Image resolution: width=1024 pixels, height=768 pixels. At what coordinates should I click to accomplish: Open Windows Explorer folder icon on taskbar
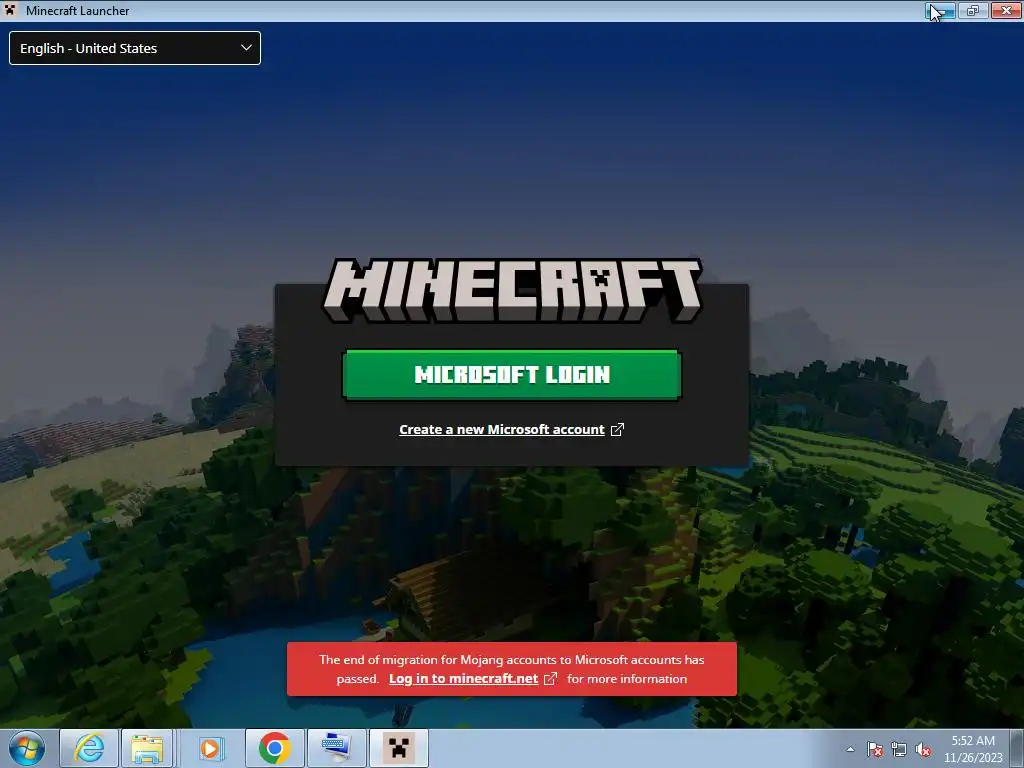point(147,748)
